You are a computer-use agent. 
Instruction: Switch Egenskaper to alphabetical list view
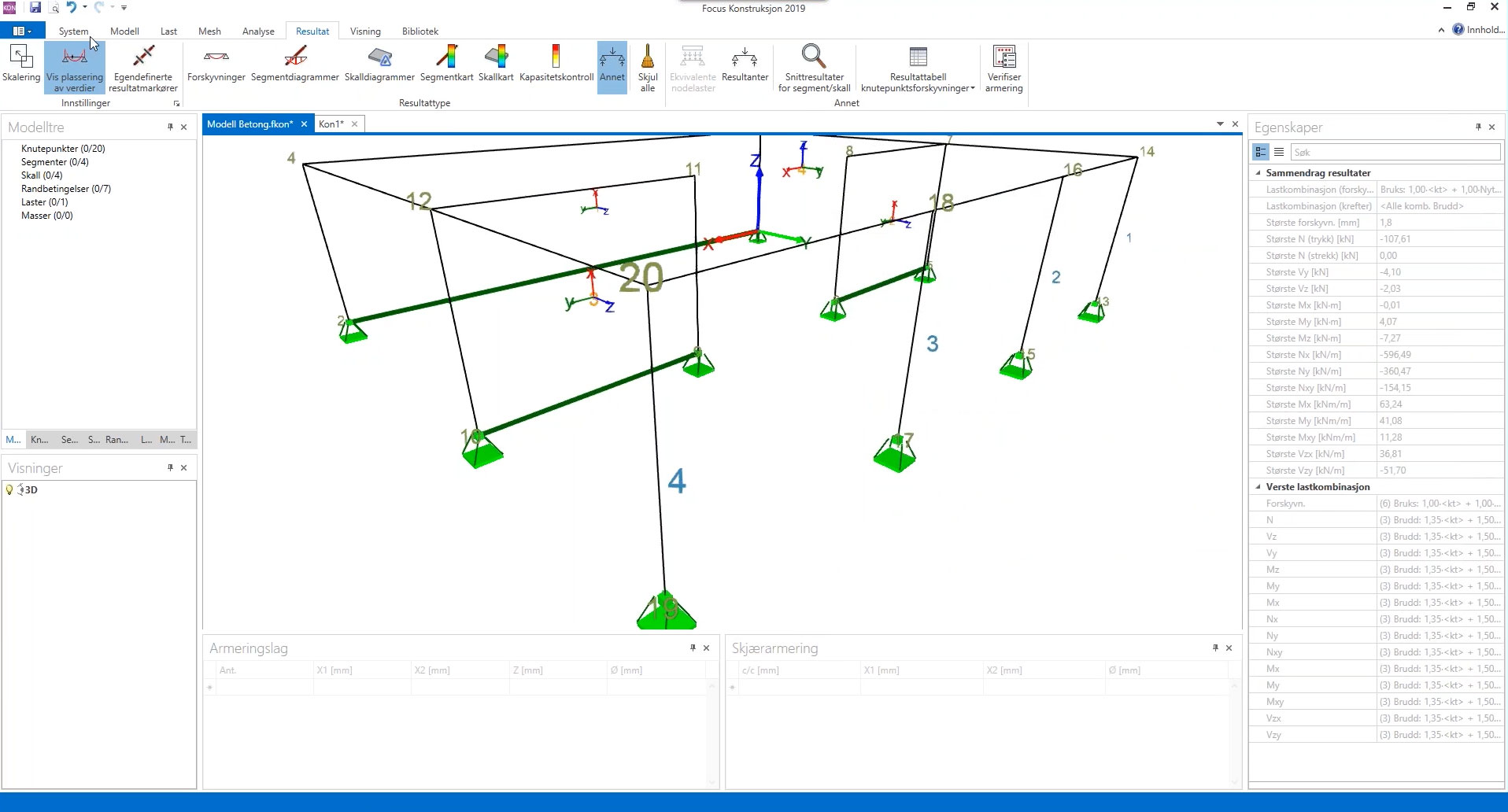click(x=1279, y=152)
